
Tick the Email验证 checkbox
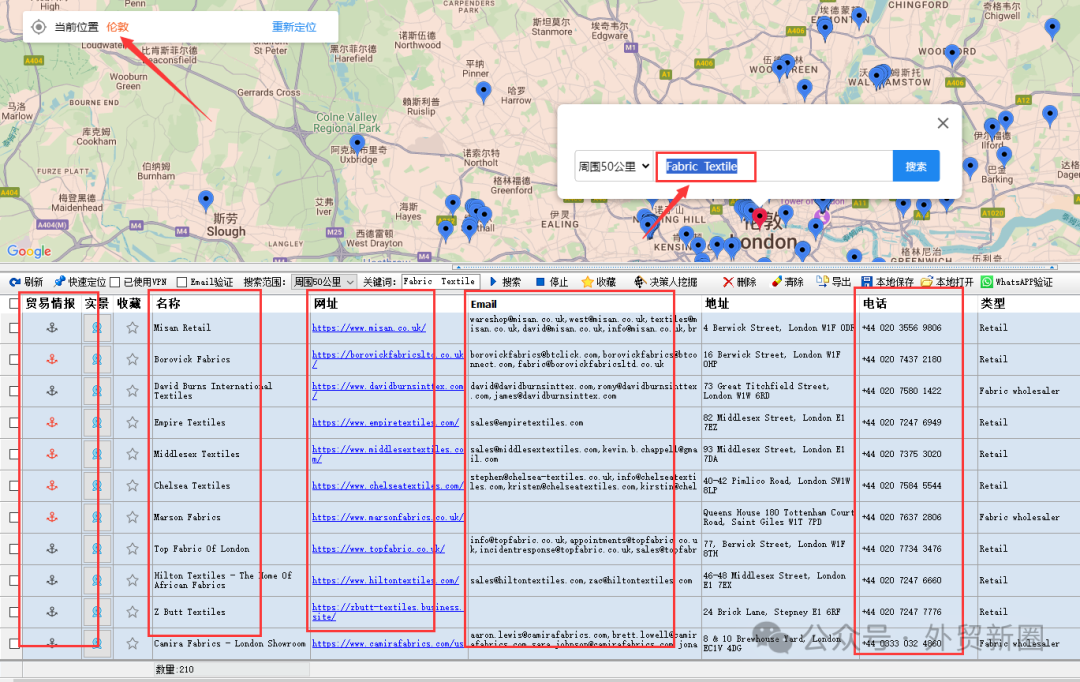[x=181, y=283]
